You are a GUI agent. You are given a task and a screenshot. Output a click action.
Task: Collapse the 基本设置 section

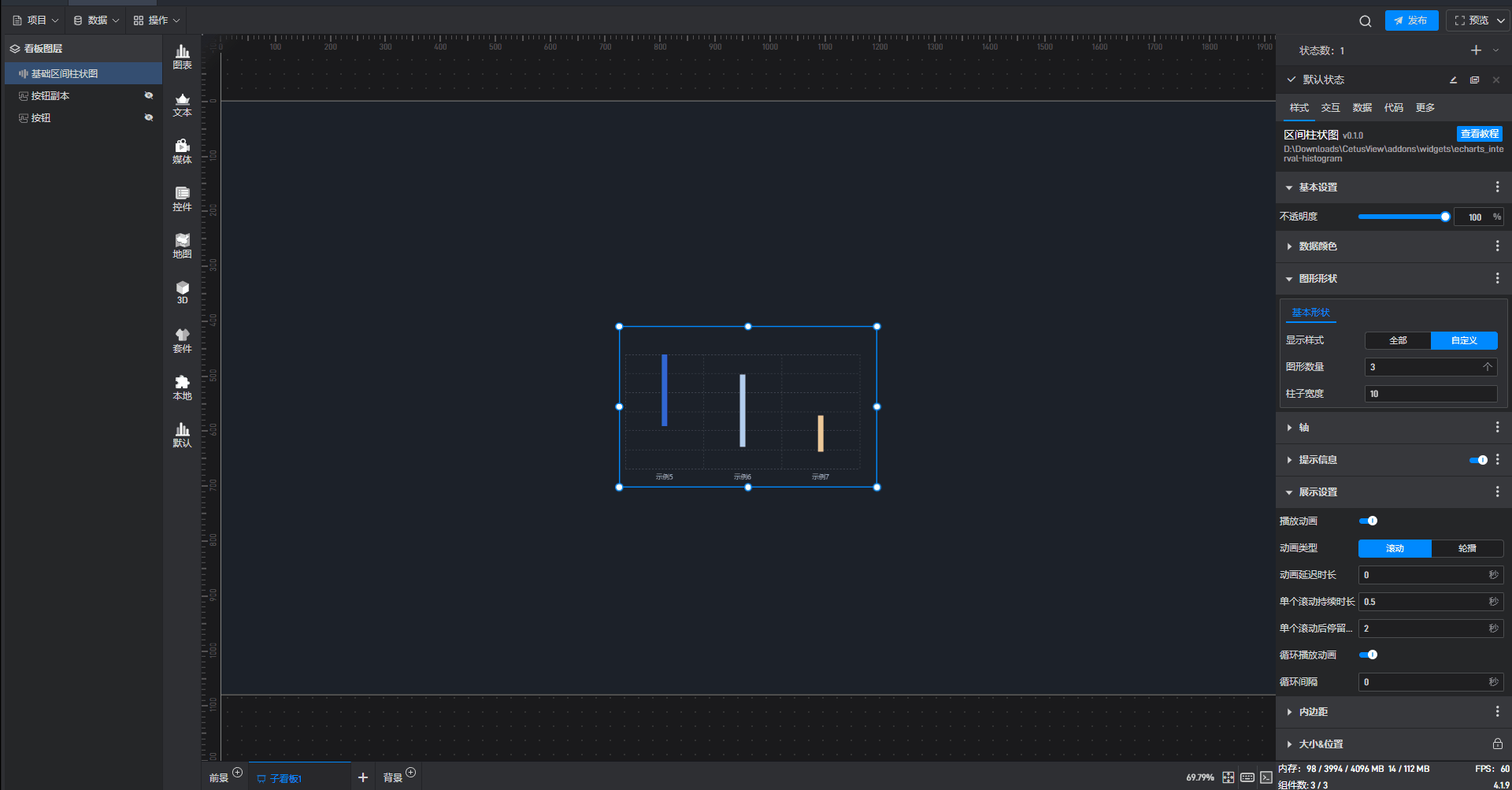pos(1289,187)
